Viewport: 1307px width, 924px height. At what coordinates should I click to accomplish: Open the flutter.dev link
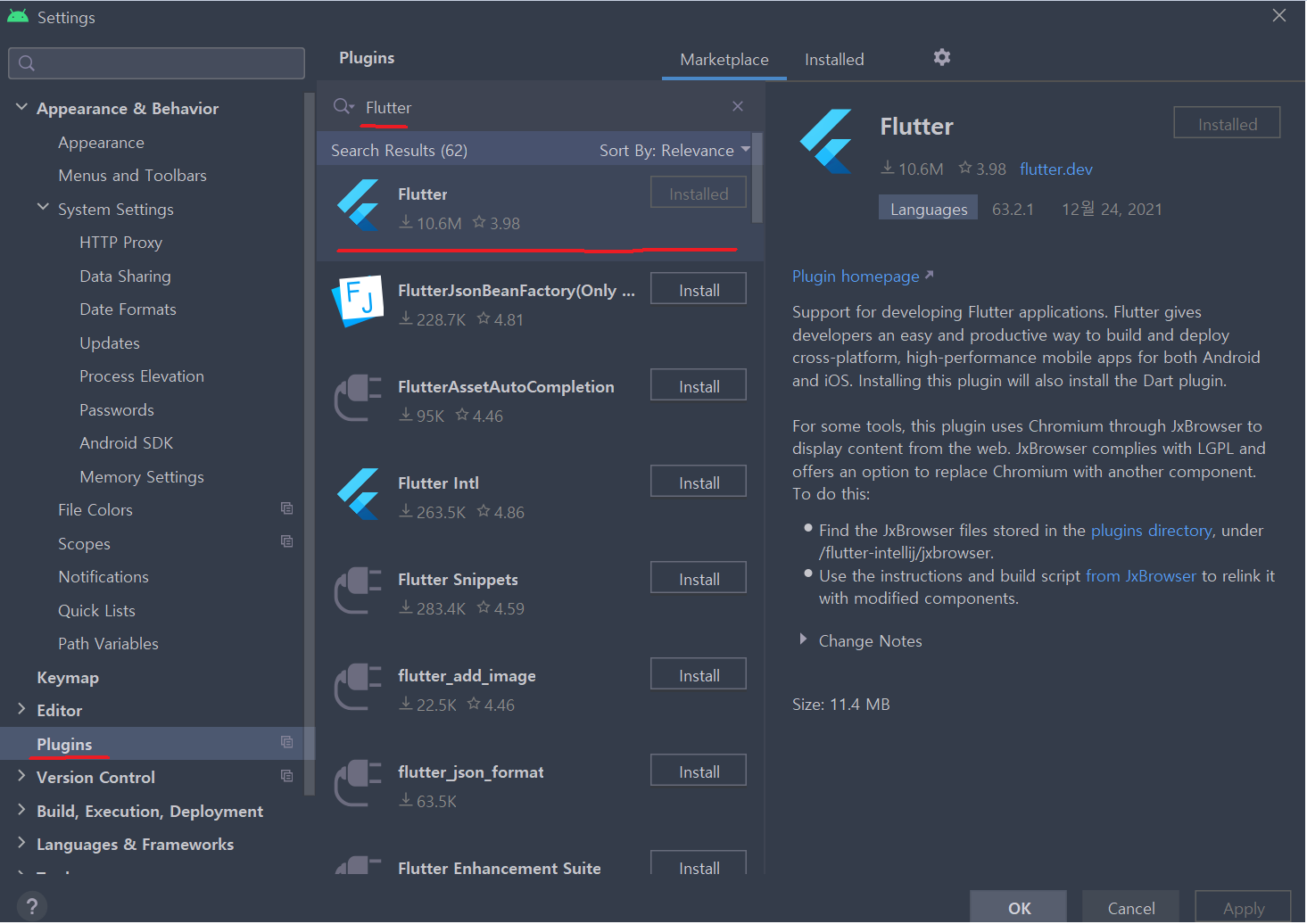1056,169
